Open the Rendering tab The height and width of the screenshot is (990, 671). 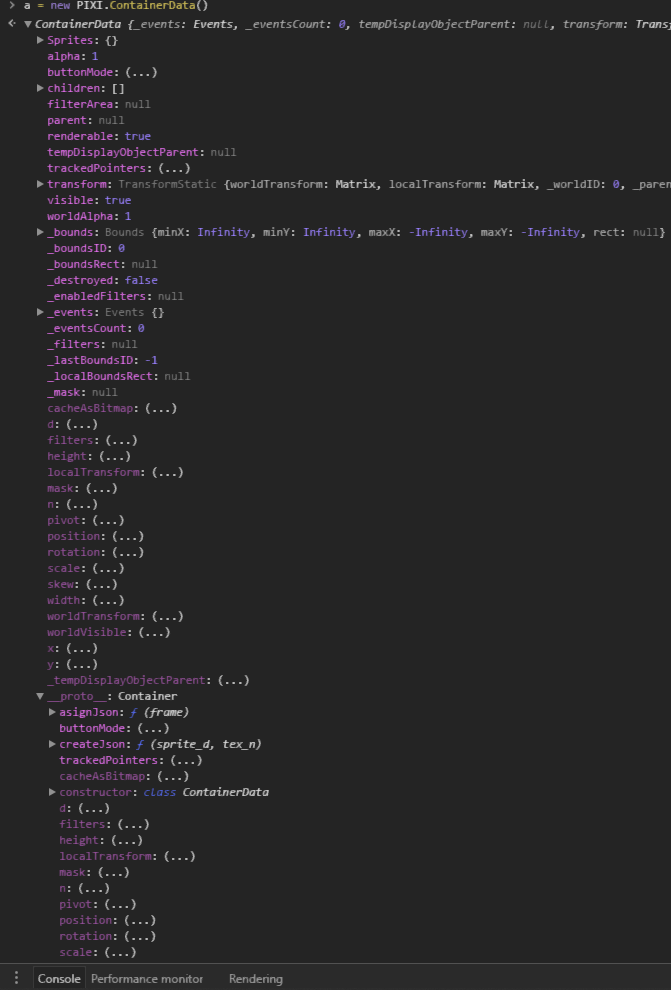click(x=256, y=979)
